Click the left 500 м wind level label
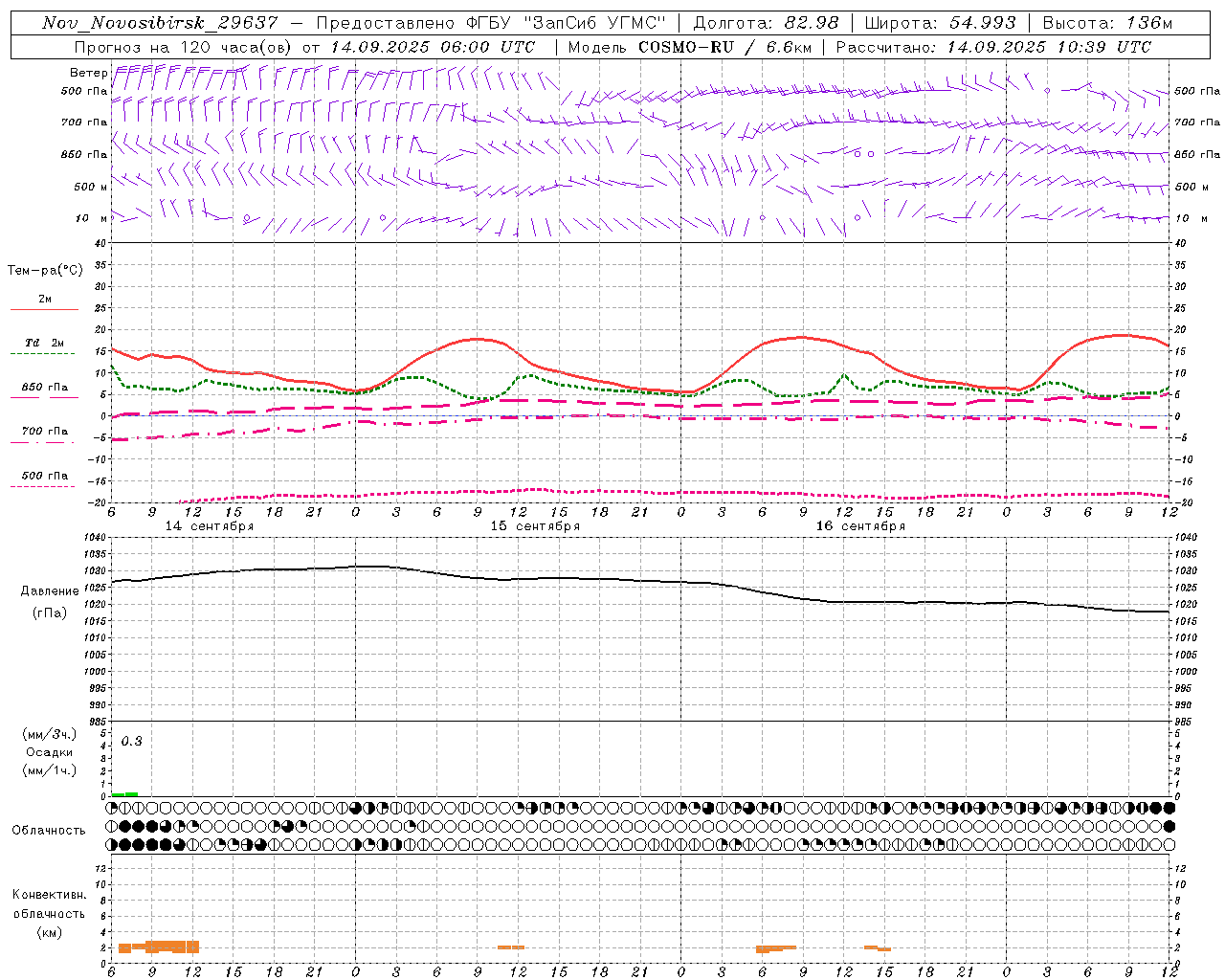 pos(91,187)
